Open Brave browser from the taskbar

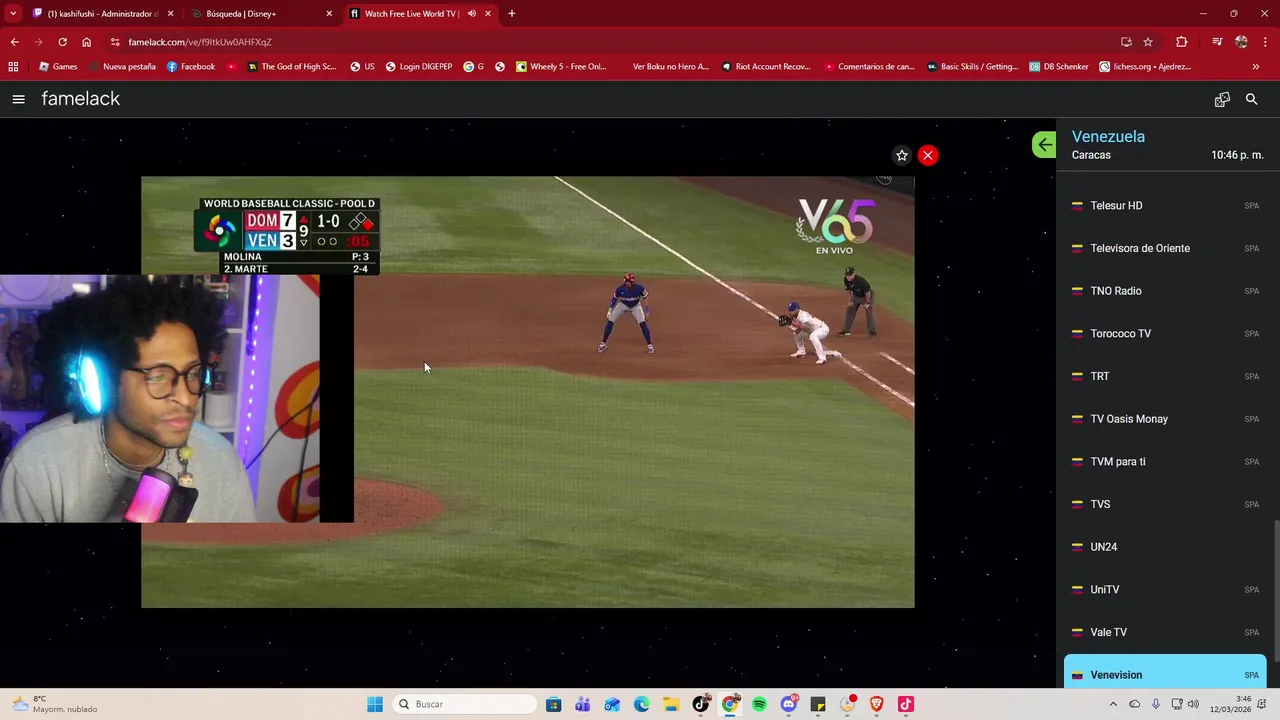(877, 704)
